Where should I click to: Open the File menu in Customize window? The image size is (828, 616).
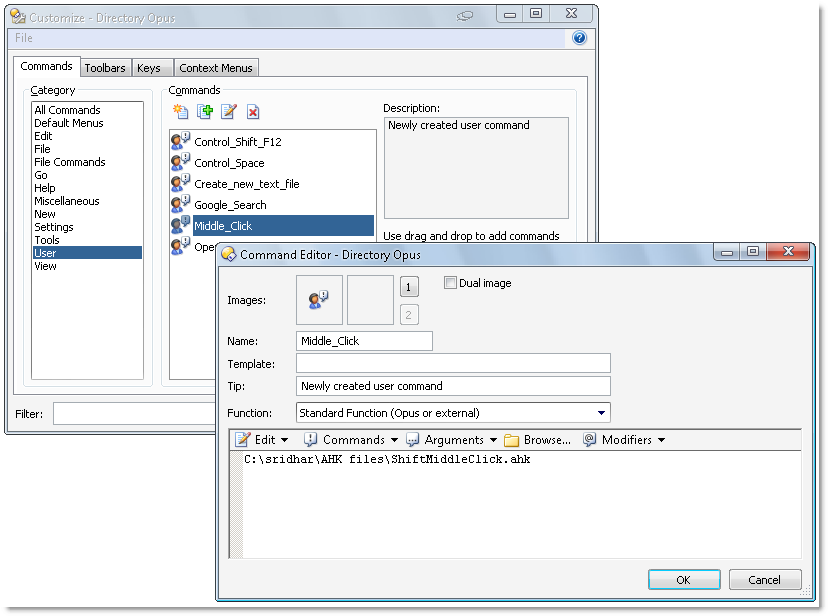click(24, 38)
